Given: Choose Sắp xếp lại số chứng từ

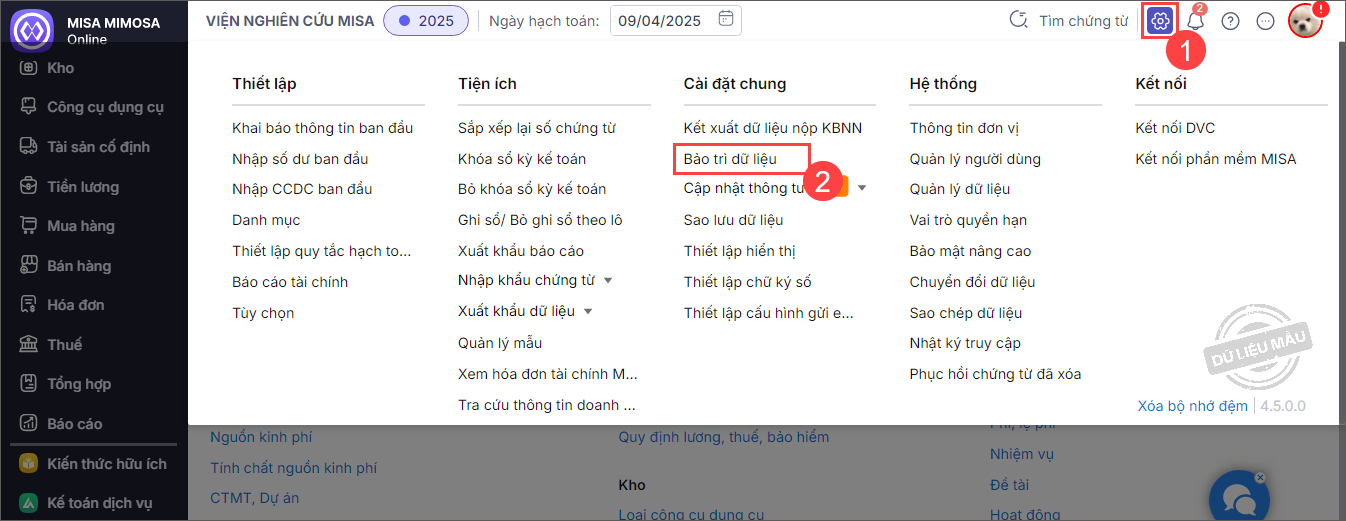Looking at the screenshot, I should (537, 128).
